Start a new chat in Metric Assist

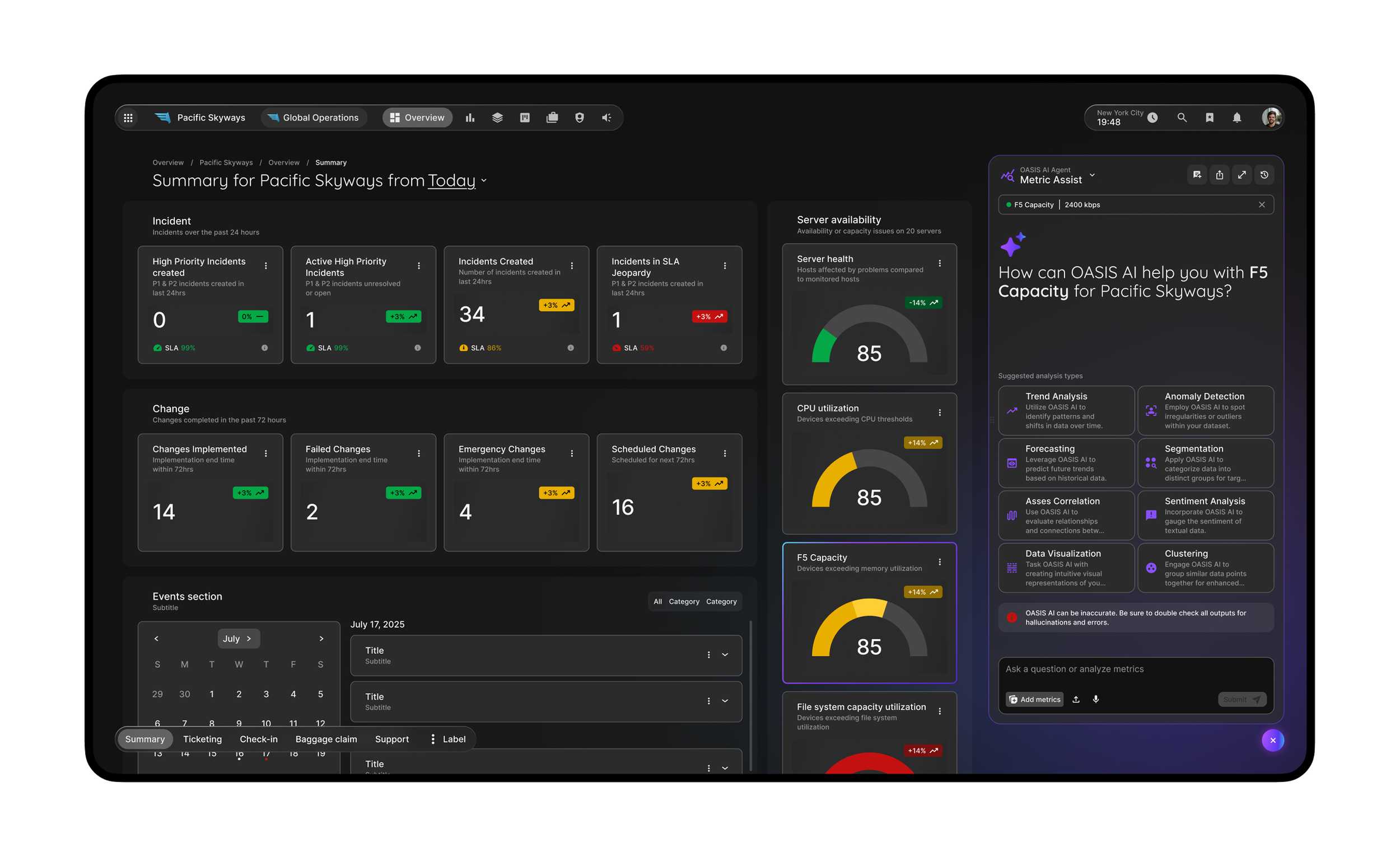[x=1197, y=175]
